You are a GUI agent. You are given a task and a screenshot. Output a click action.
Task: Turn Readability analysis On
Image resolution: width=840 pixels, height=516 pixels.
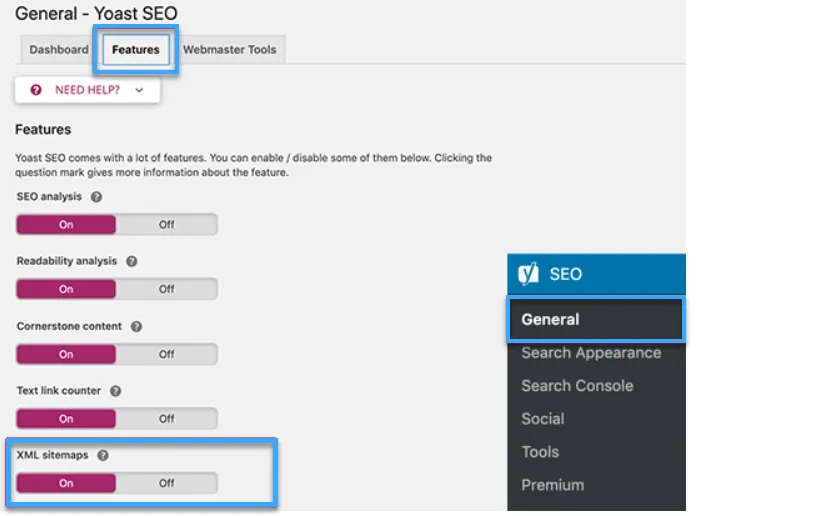66,289
